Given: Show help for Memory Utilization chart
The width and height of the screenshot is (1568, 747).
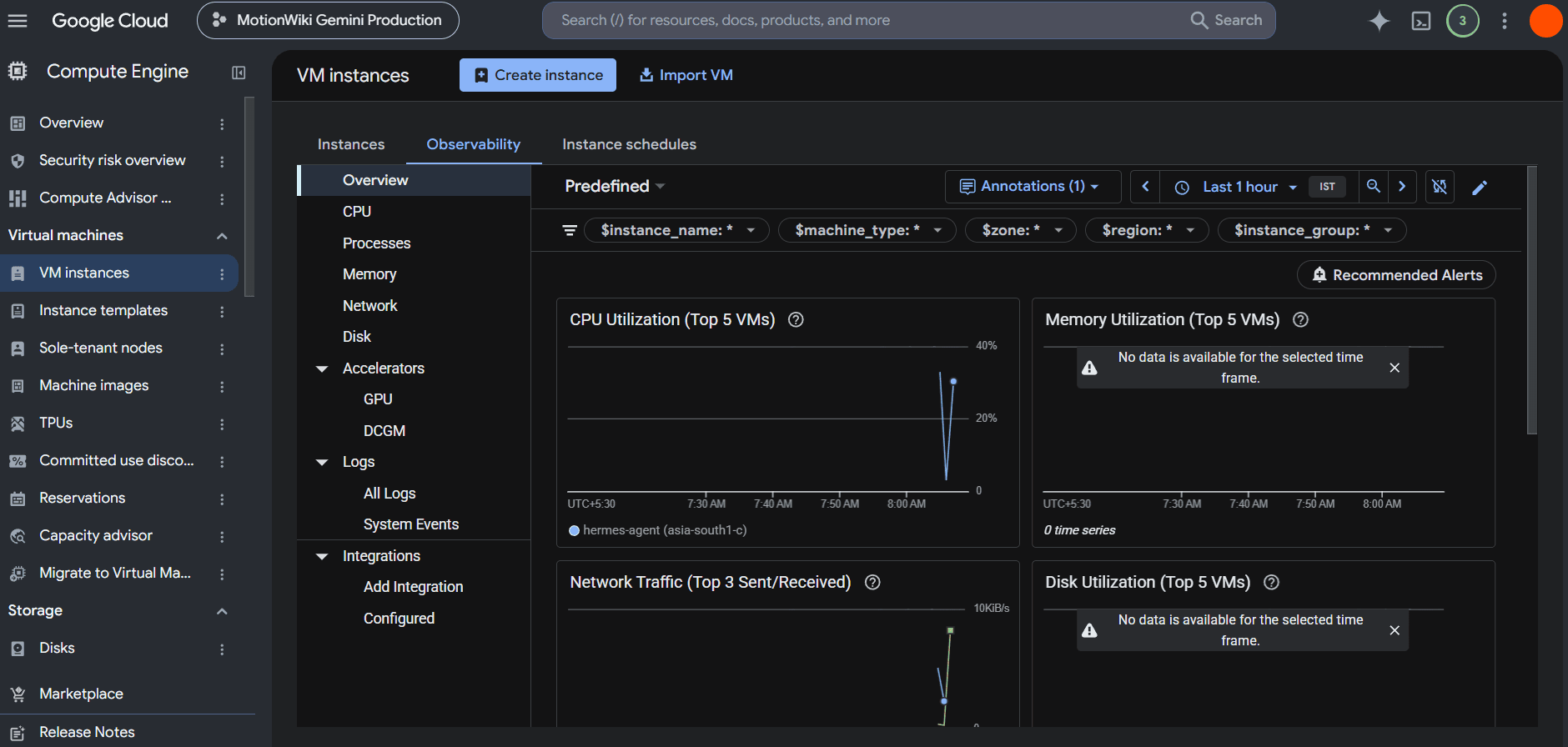Looking at the screenshot, I should (x=1300, y=319).
